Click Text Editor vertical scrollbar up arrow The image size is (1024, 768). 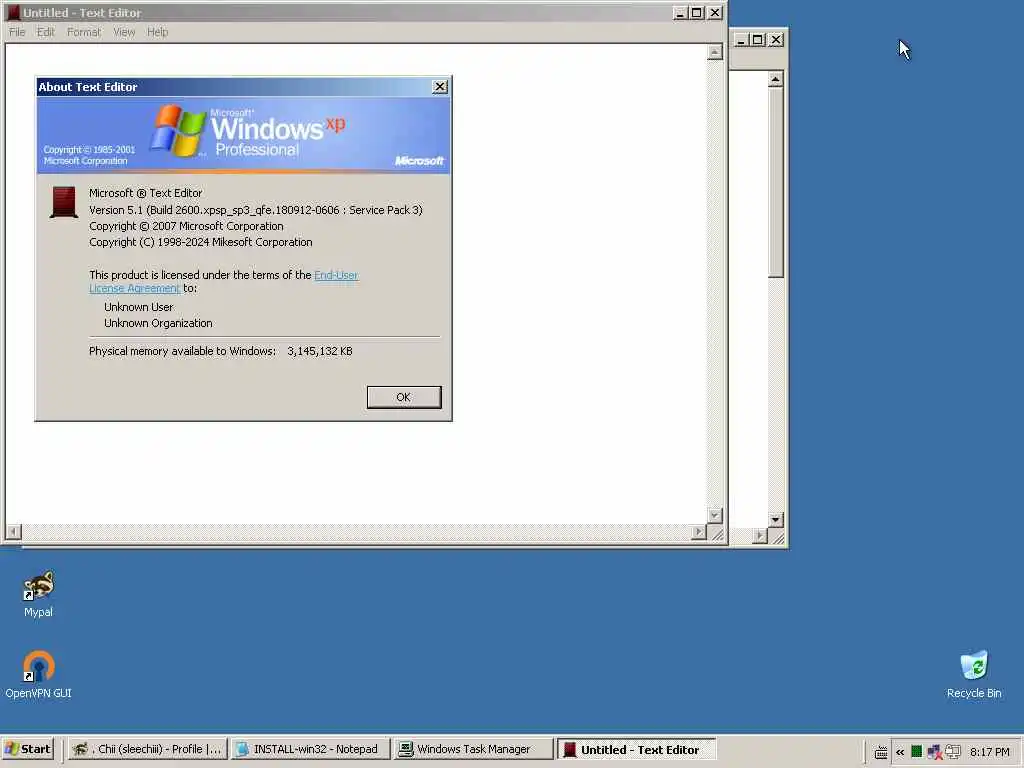714,52
